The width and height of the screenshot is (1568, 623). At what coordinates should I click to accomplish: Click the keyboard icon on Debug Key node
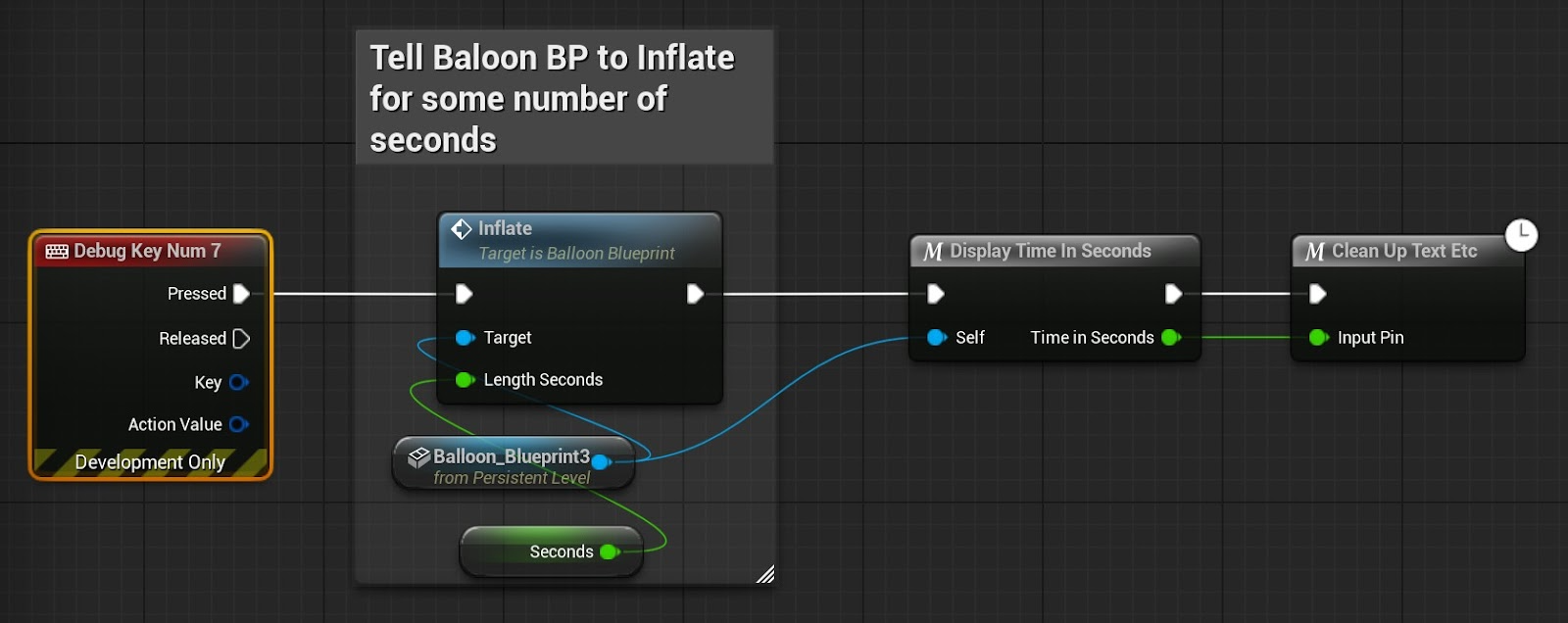coord(57,252)
